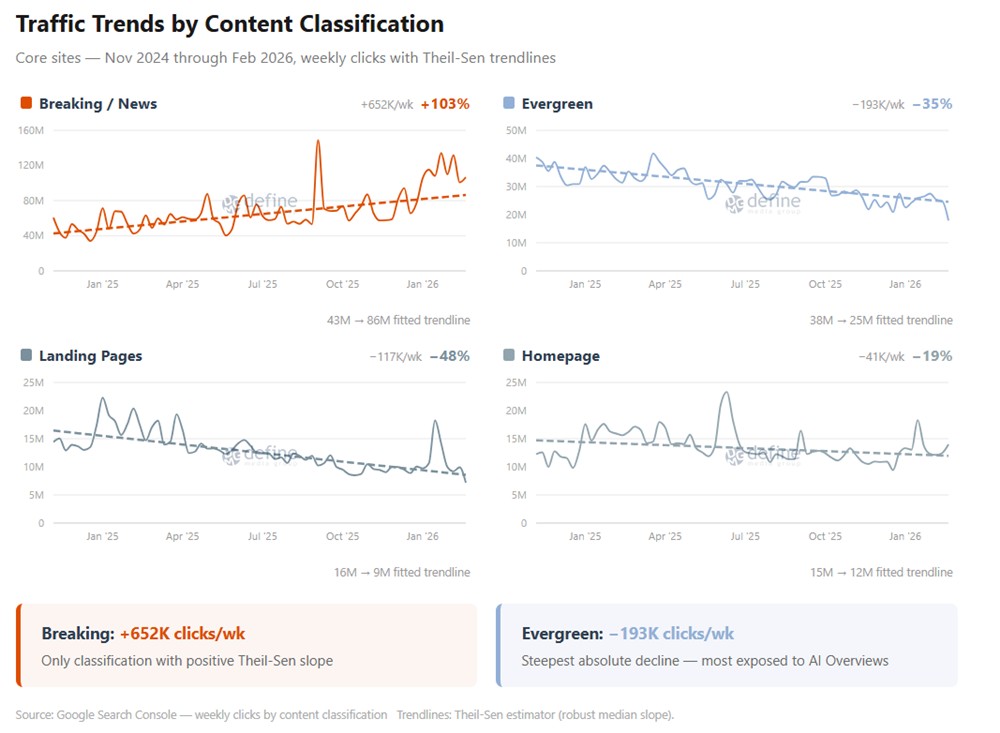Click the orange Breaking / News legend square

click(x=26, y=103)
